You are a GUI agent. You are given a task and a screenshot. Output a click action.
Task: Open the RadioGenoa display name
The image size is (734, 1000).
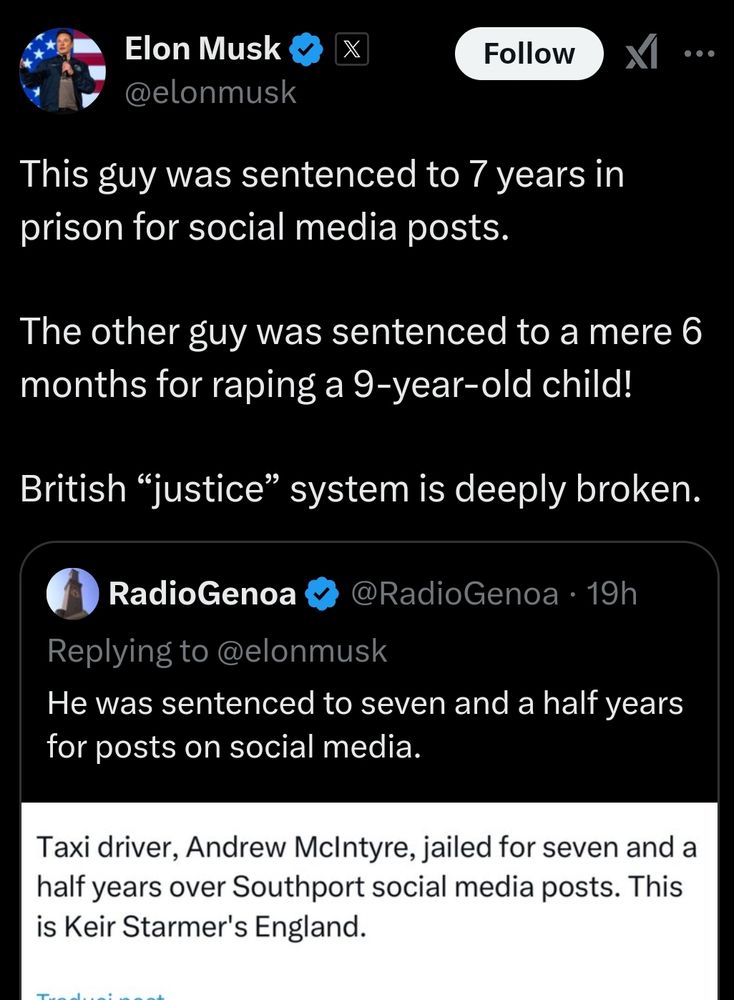point(202,594)
